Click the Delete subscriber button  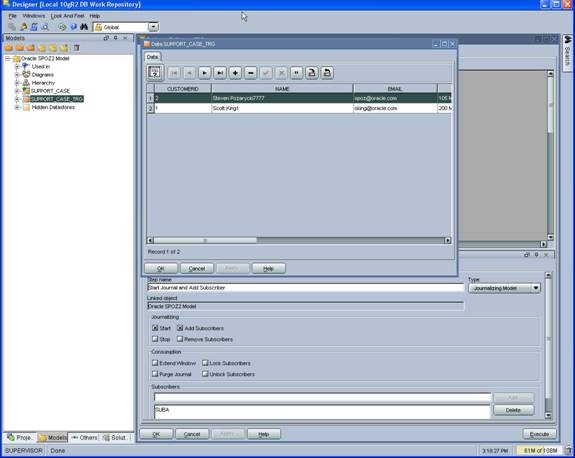(x=513, y=410)
